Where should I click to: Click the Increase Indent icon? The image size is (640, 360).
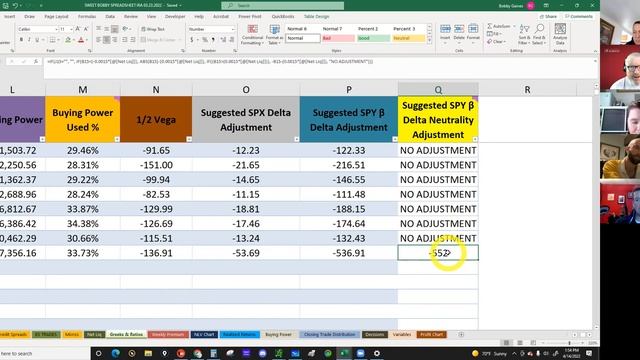point(133,40)
